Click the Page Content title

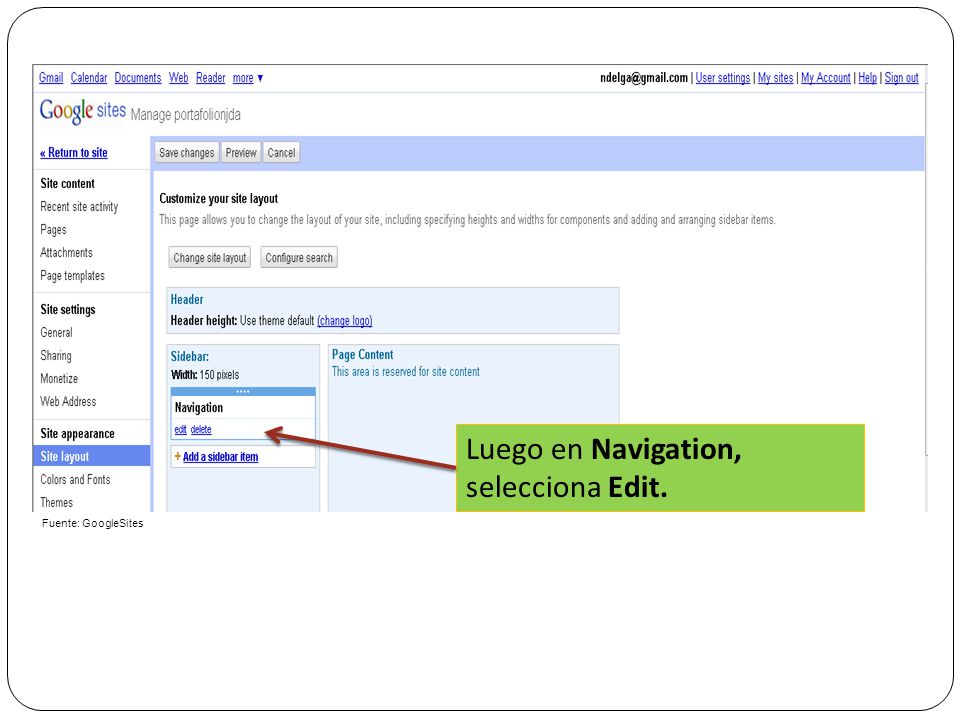coord(362,354)
